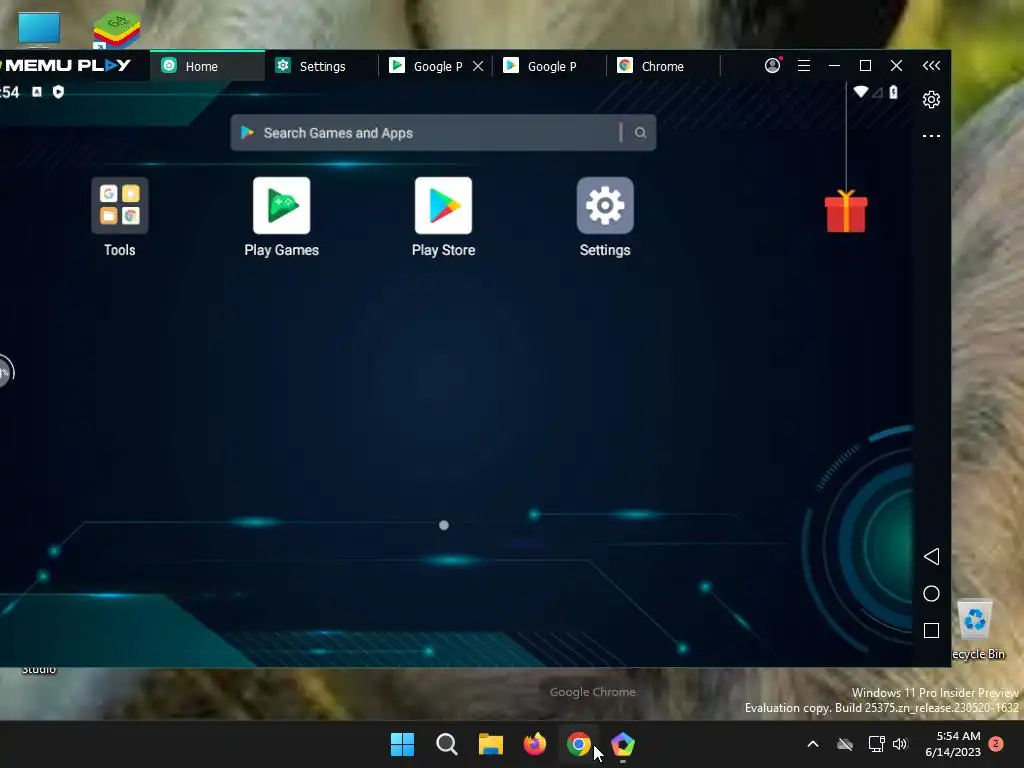
Task: Open the three-dot more options in sidebar
Action: pos(931,136)
